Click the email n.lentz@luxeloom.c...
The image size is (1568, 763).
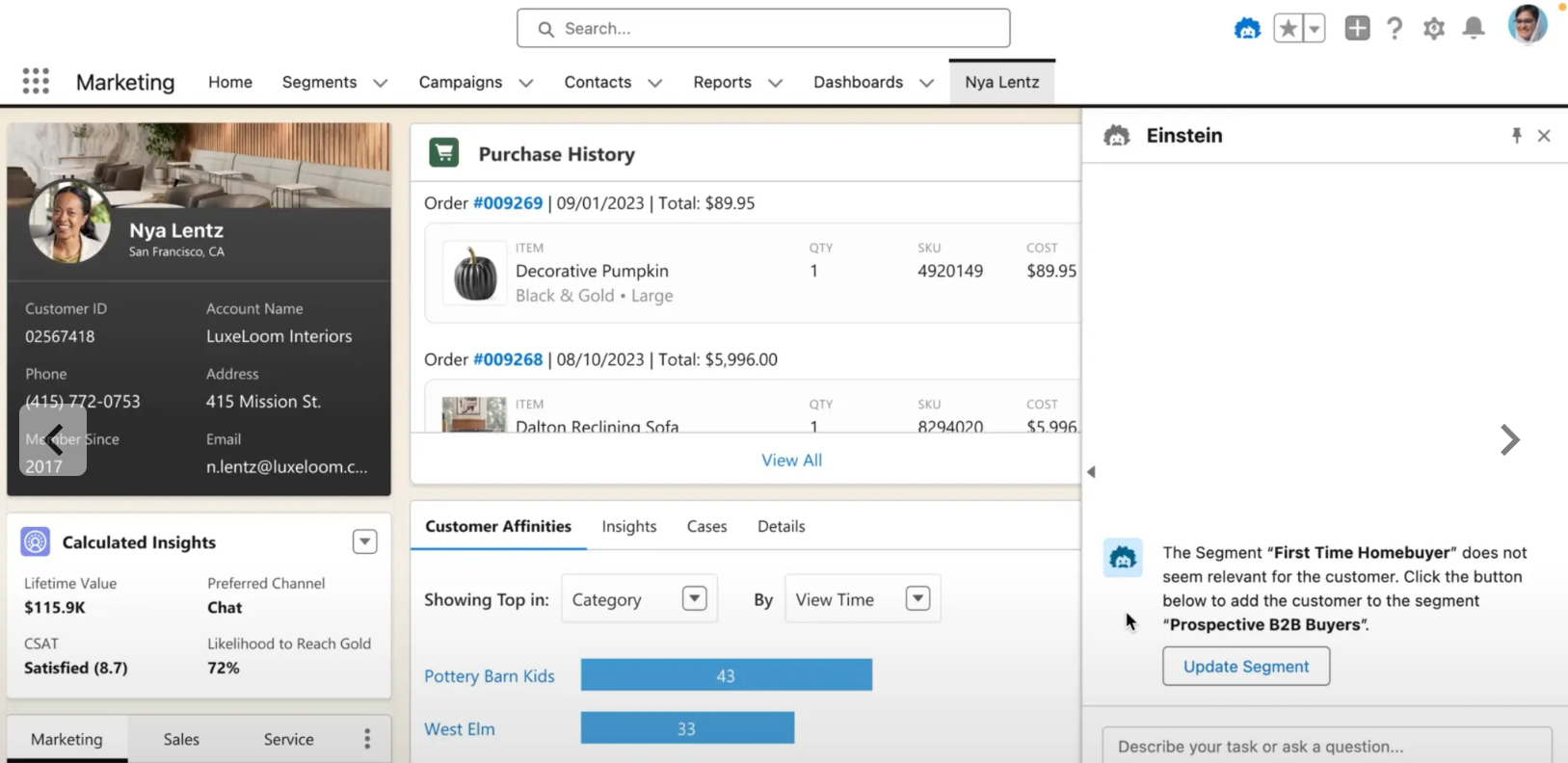coord(286,466)
